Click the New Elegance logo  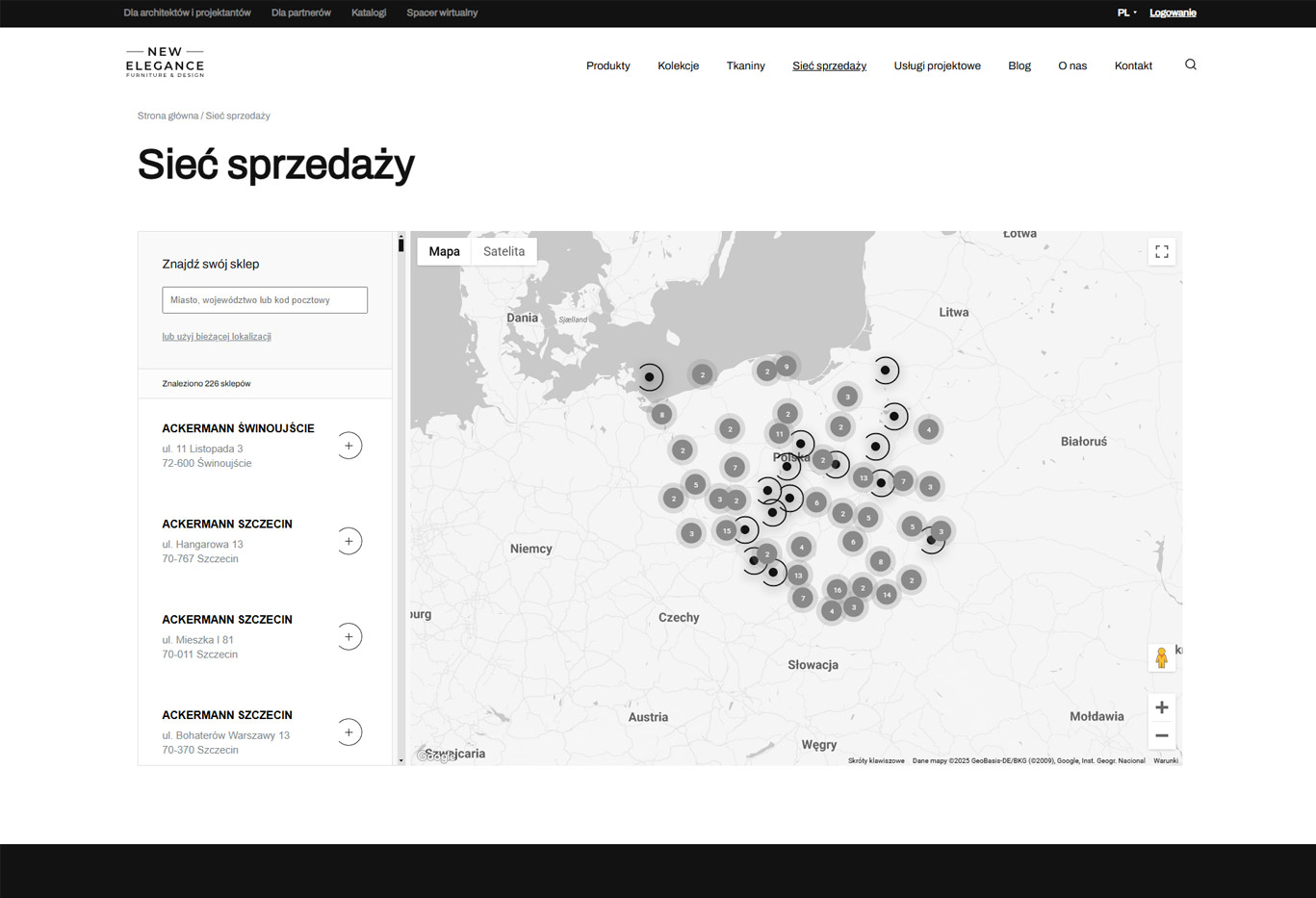tap(165, 63)
